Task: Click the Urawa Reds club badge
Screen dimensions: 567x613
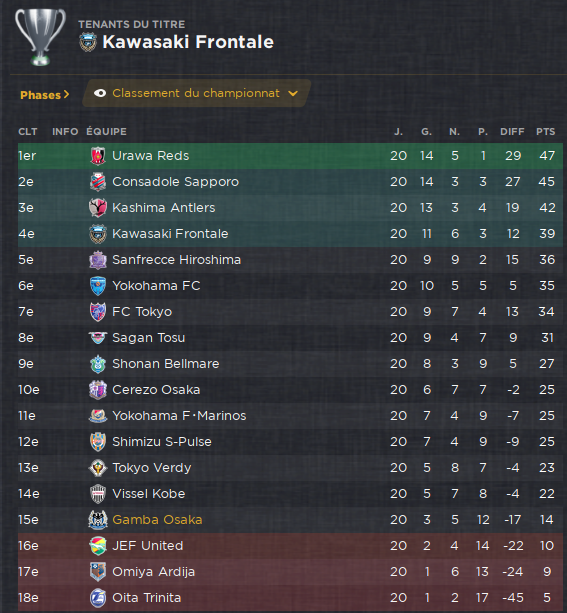Action: 98,156
